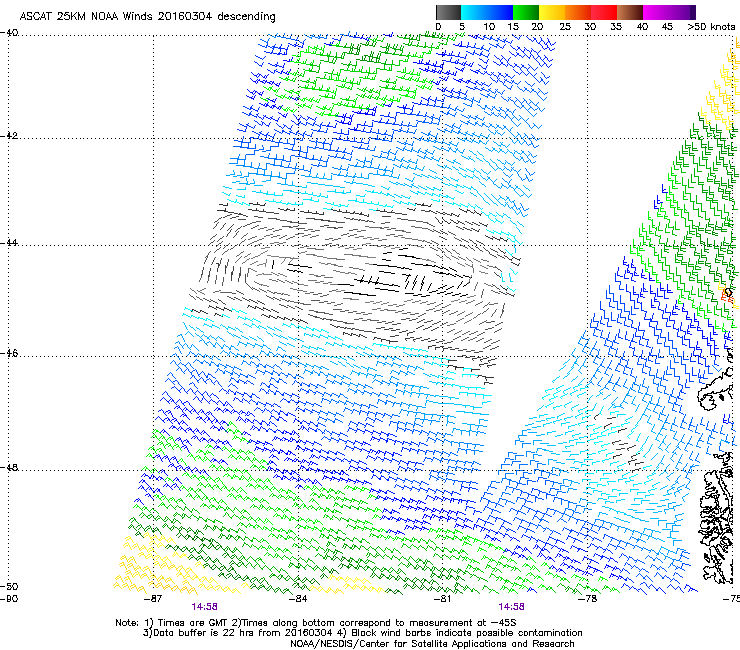Select the gray 0-5 knots legend segment
Screen dimensions: 740x650
click(448, 12)
